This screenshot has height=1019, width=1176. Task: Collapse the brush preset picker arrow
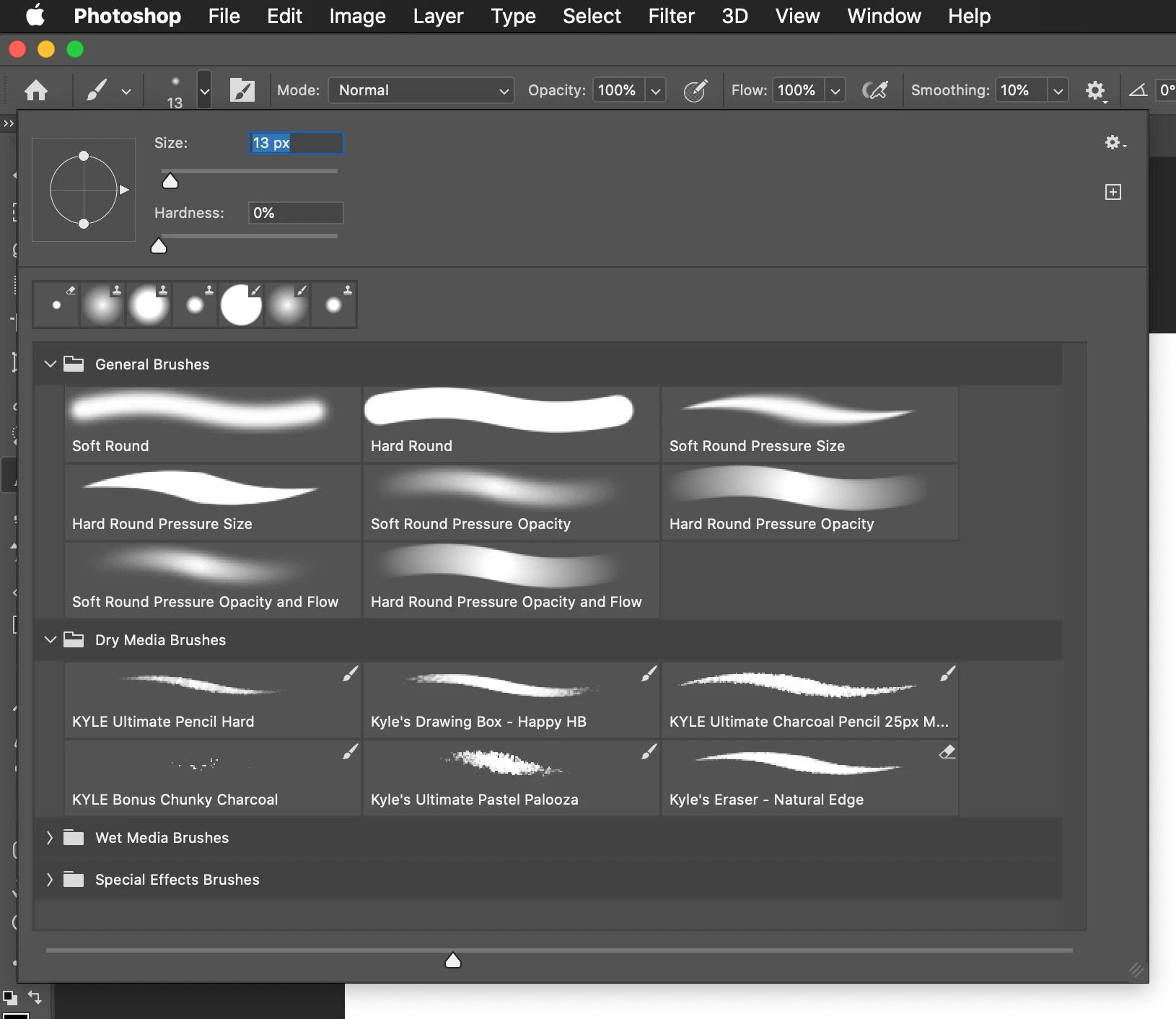pos(204,91)
